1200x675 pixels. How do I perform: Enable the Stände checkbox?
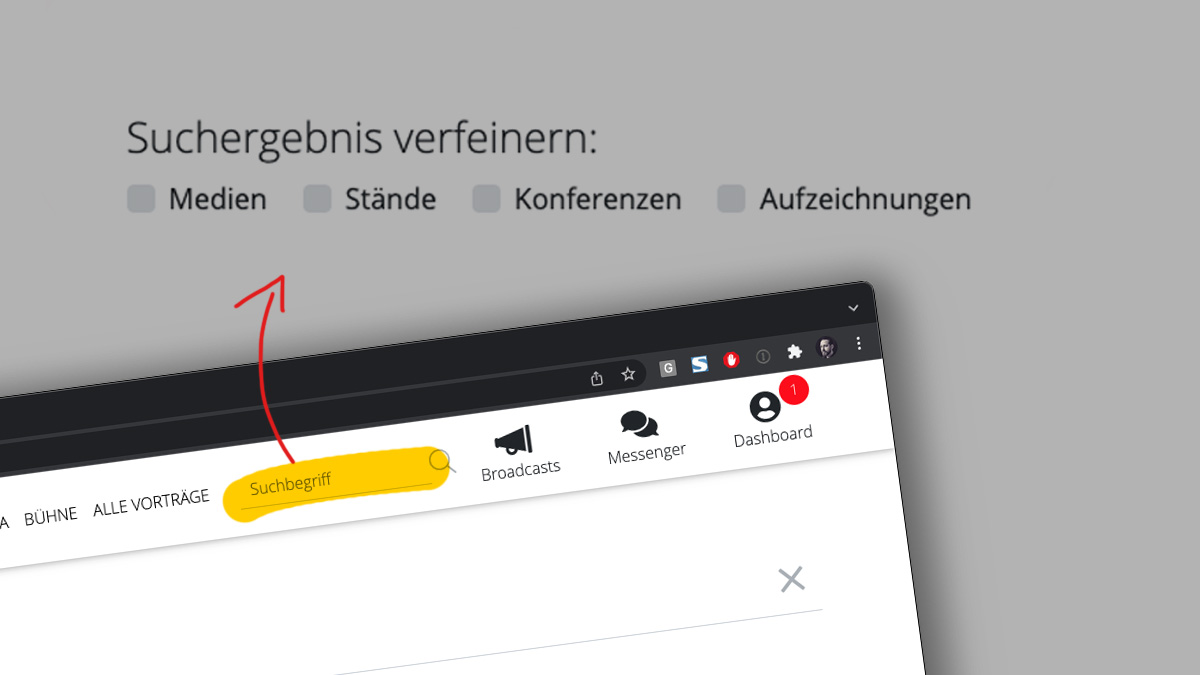(x=317, y=199)
